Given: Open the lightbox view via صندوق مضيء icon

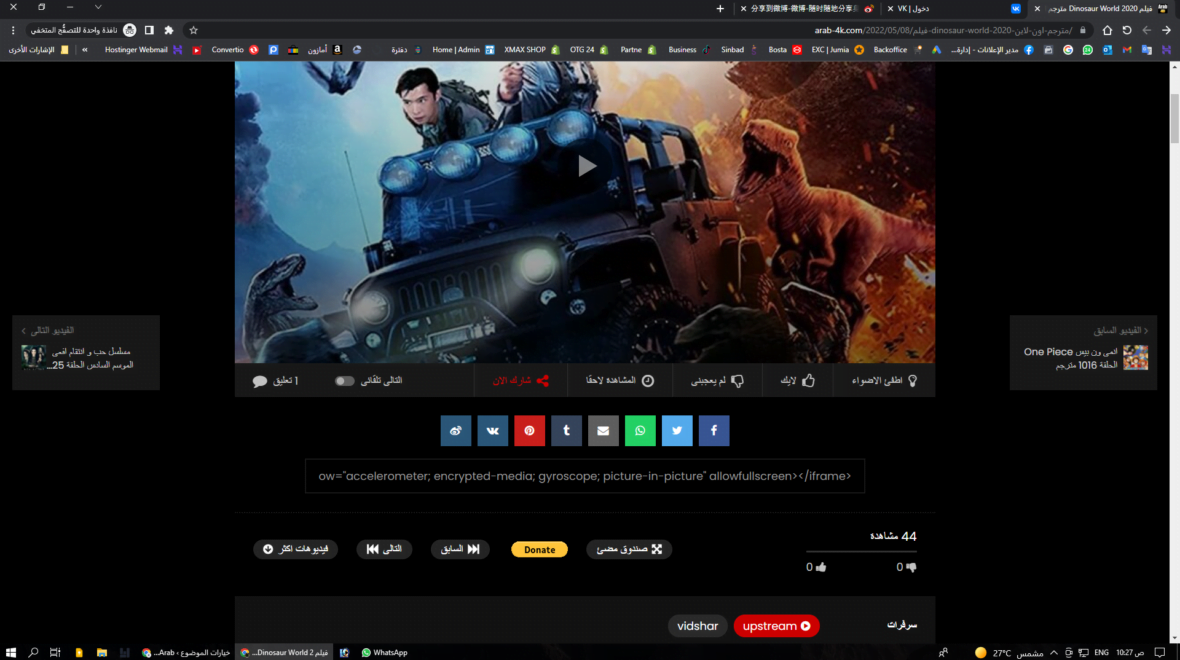Looking at the screenshot, I should (x=629, y=549).
